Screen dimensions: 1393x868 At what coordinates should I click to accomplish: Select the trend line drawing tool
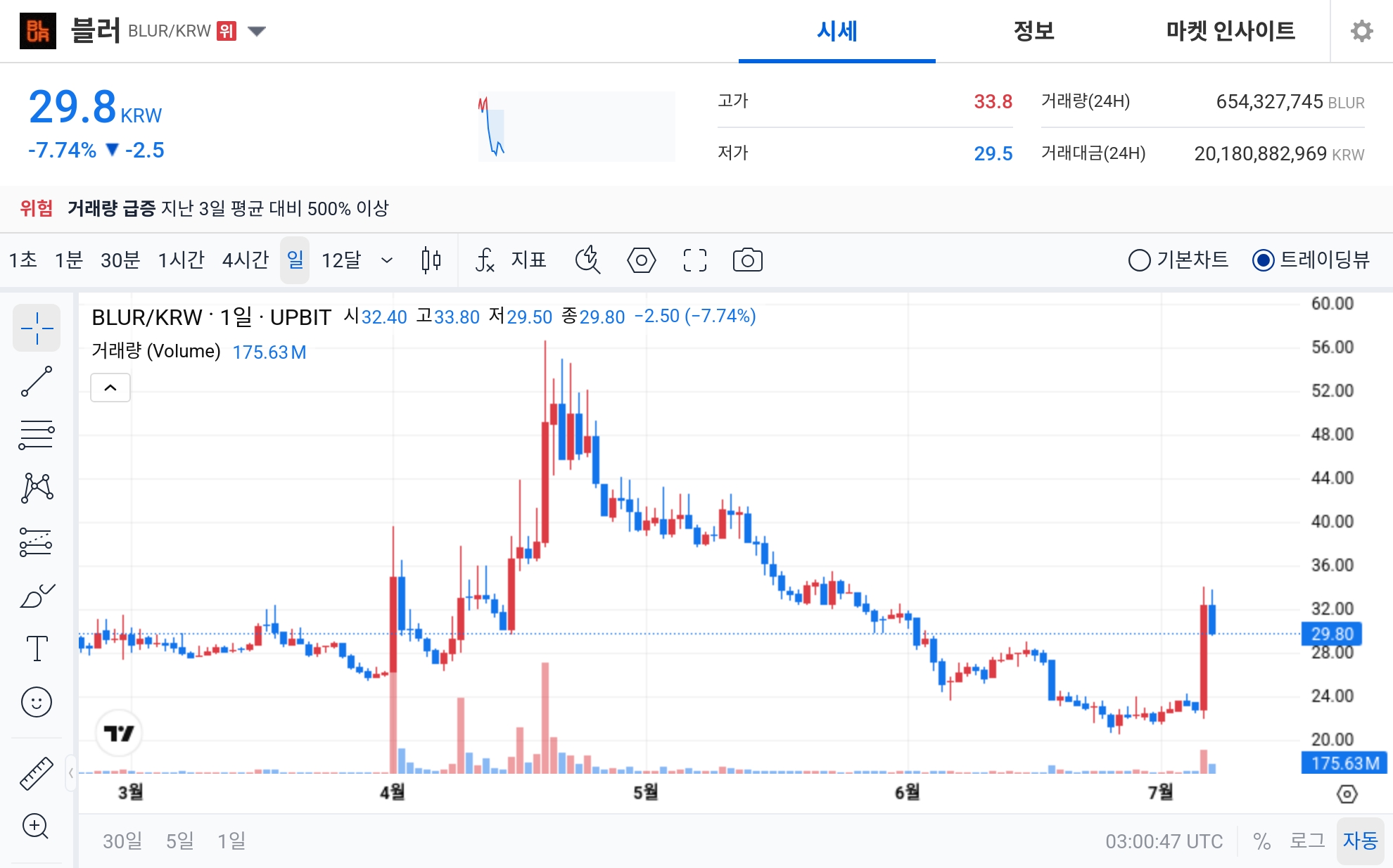coord(37,381)
